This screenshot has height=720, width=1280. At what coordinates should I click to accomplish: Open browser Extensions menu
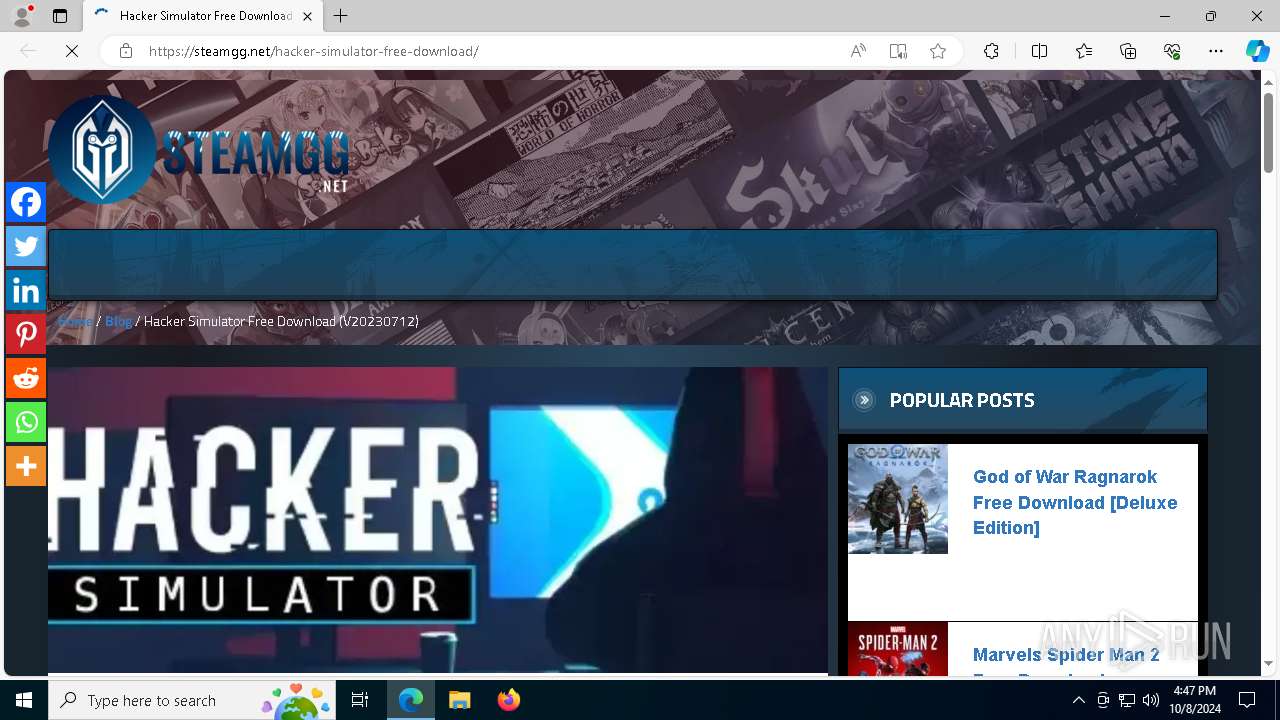pos(991,51)
